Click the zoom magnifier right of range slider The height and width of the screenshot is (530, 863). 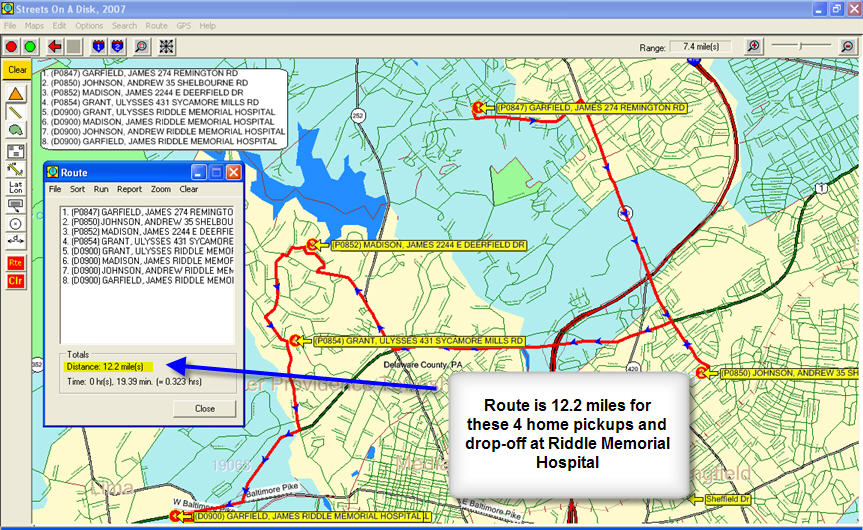coord(848,46)
